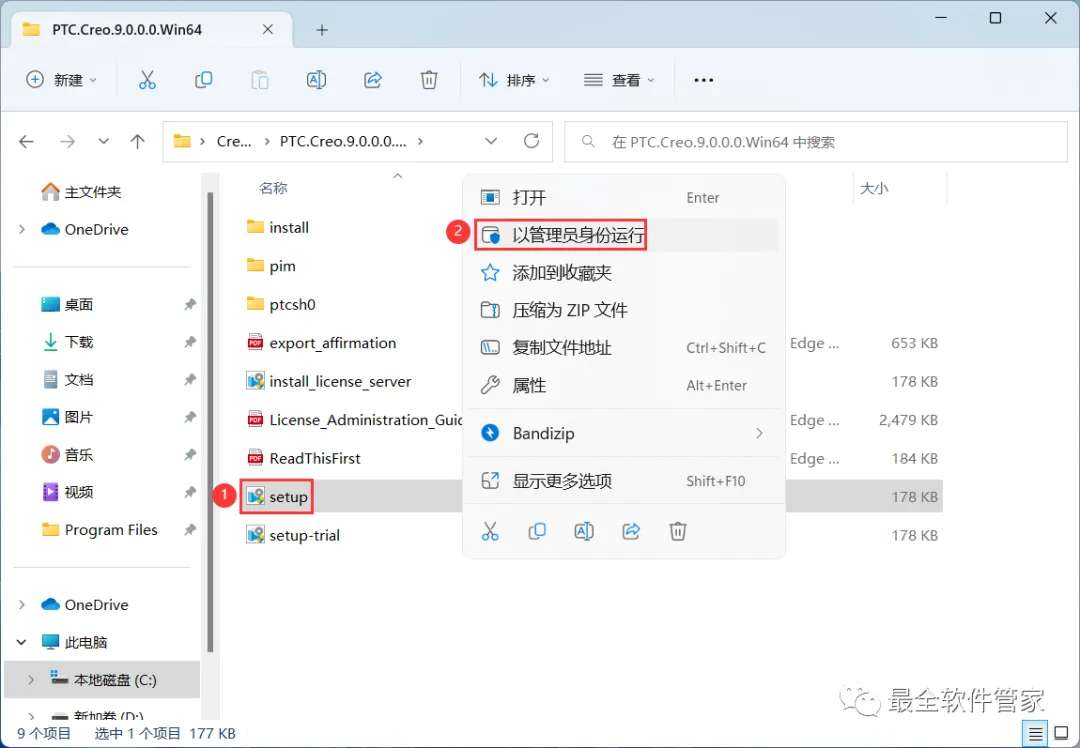This screenshot has height=748, width=1080.
Task: Choose 复制文件地址 menu entry
Action: pos(624,348)
